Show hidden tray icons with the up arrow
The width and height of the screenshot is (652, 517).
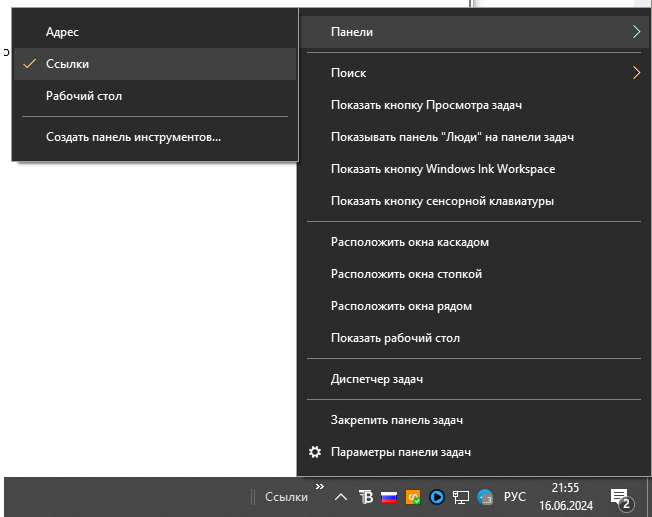(341, 497)
